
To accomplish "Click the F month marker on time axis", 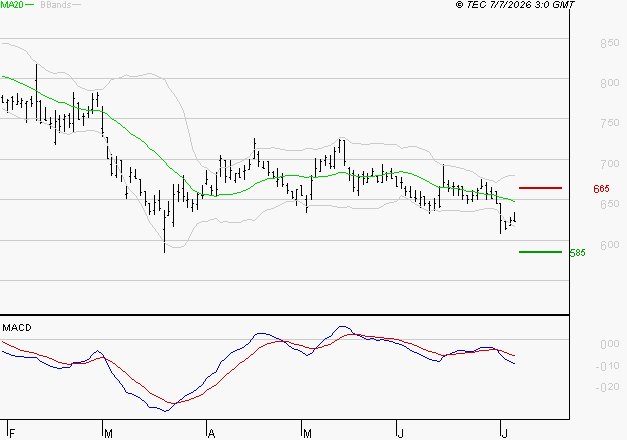I will [x=12, y=433].
